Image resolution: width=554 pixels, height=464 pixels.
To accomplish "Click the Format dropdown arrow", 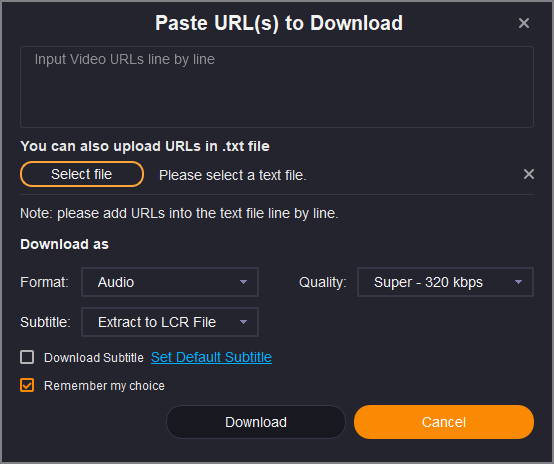I will [243, 282].
